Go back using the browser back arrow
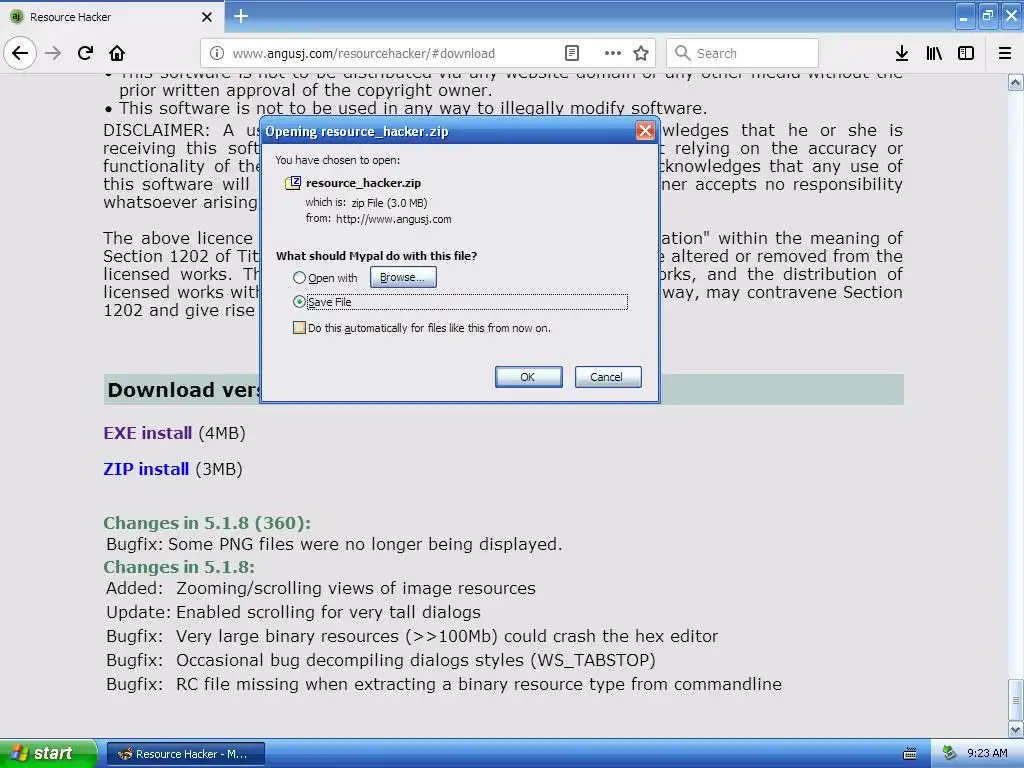This screenshot has height=768, width=1024. (20, 53)
